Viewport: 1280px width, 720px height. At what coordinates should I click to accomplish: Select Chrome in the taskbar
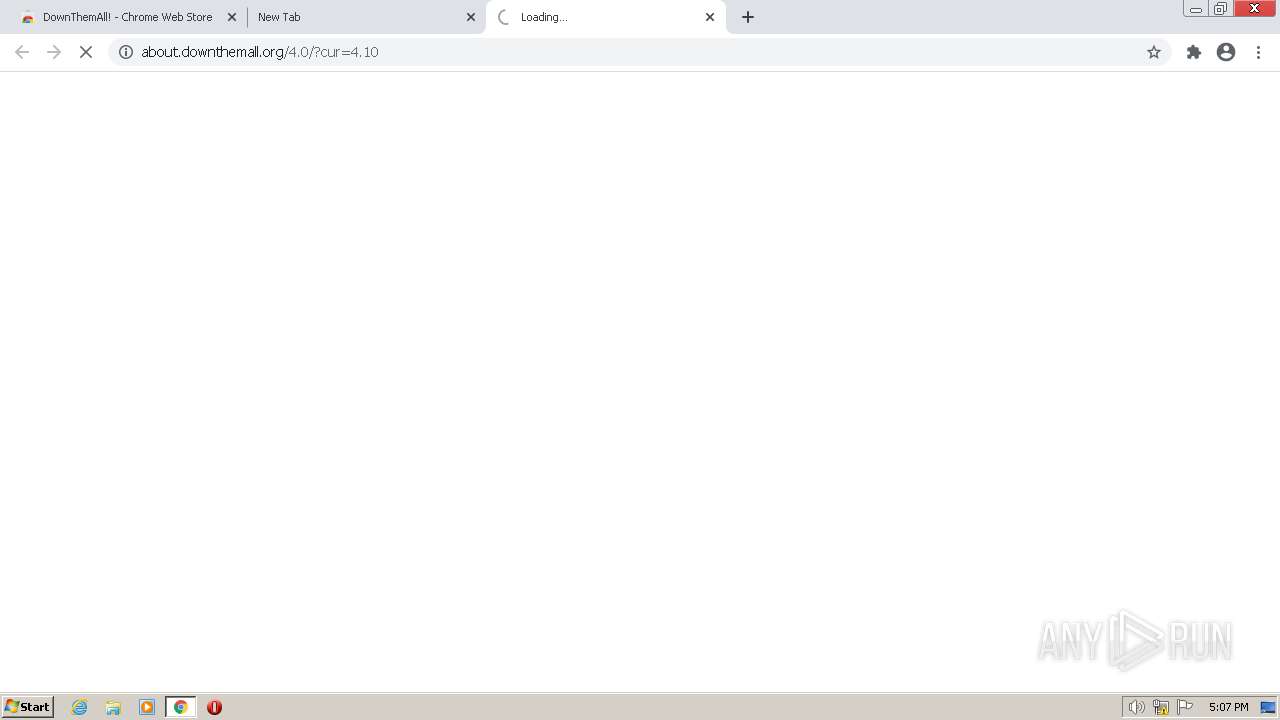pos(181,707)
